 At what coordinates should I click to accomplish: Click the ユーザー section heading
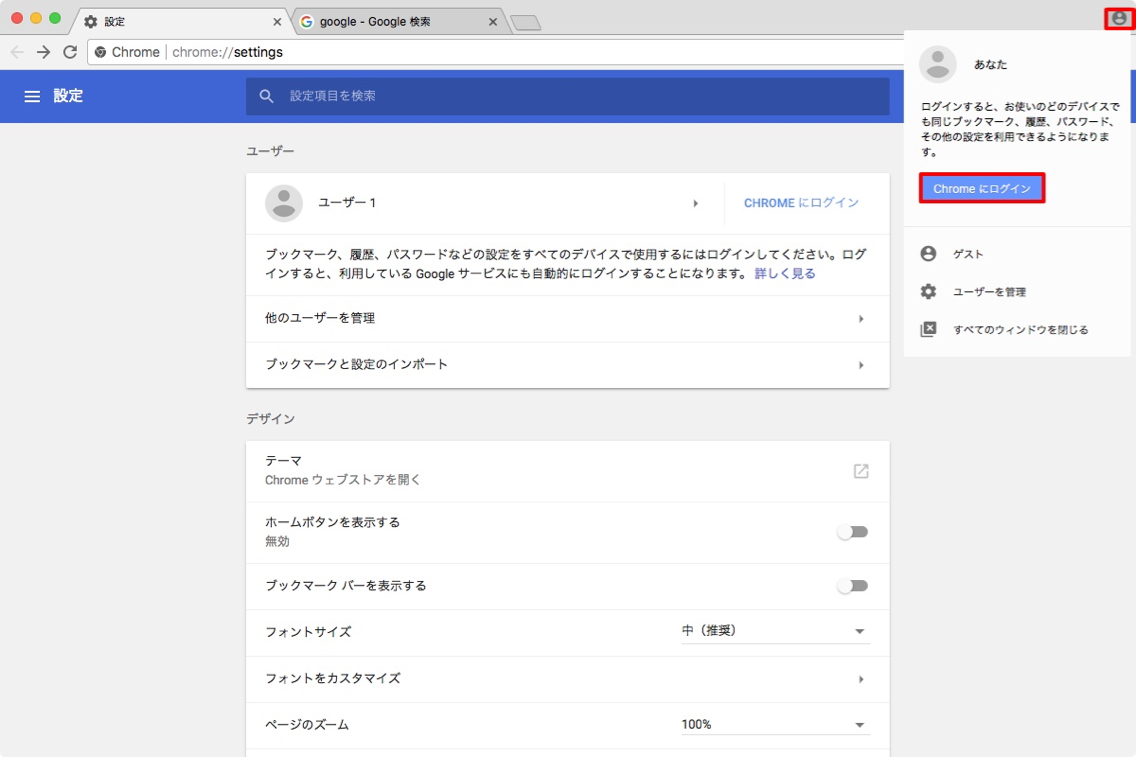(x=270, y=151)
